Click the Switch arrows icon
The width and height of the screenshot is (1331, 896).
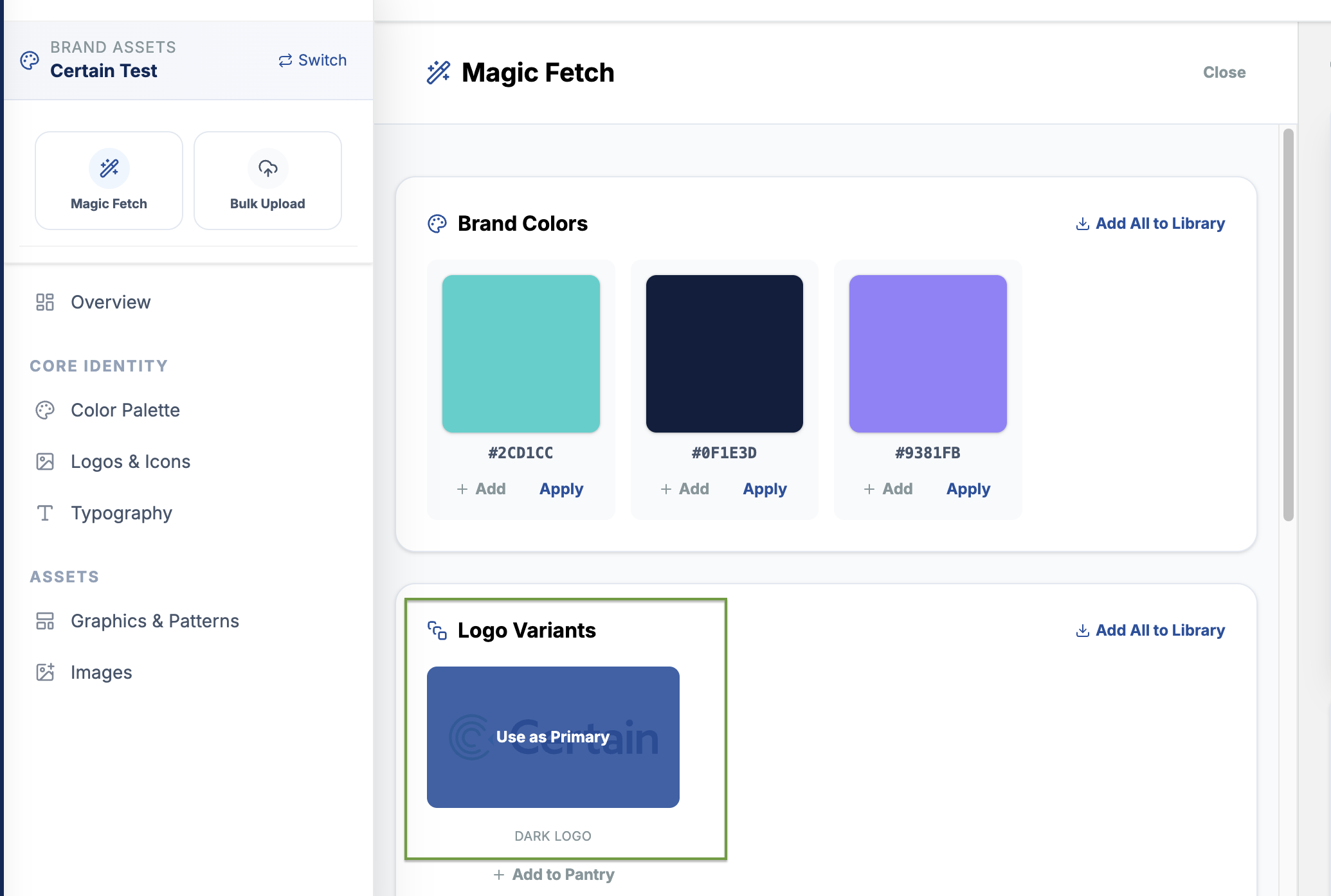285,60
